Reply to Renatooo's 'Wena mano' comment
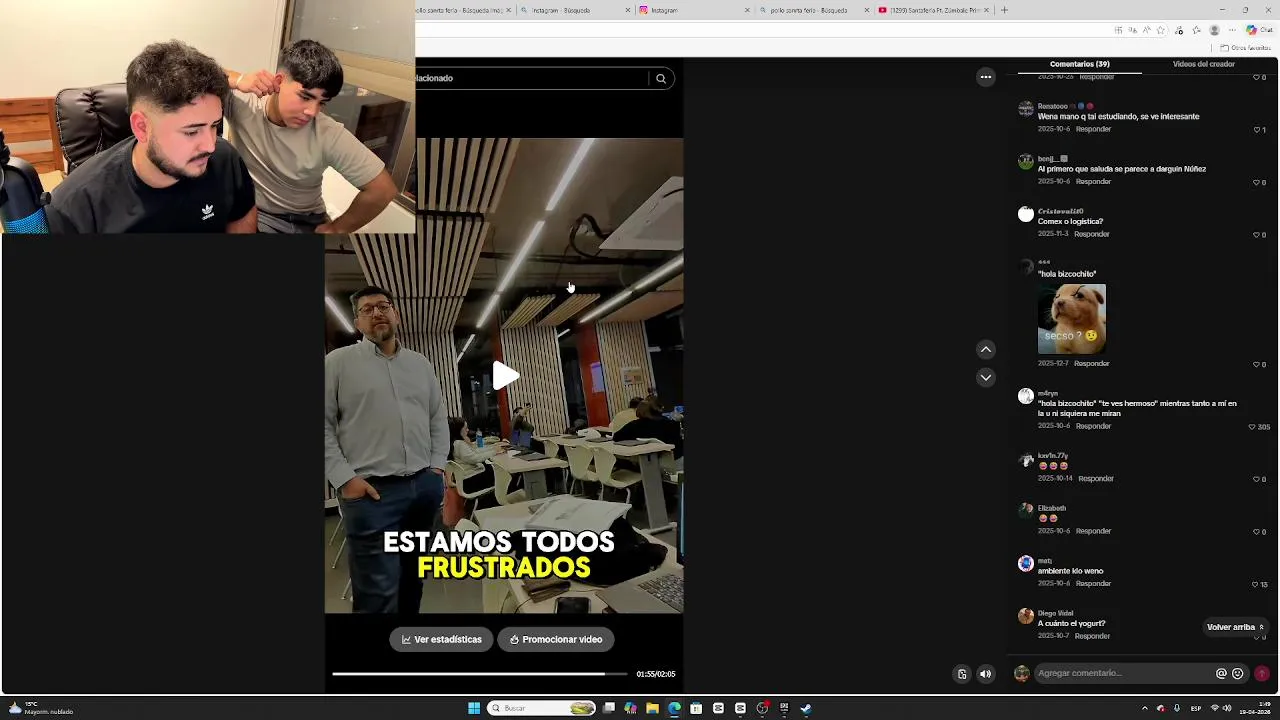This screenshot has height=720, width=1280. [1094, 129]
